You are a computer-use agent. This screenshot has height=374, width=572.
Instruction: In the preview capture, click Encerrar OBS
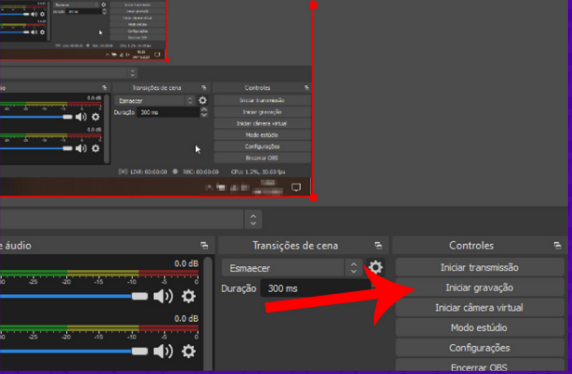(x=262, y=158)
